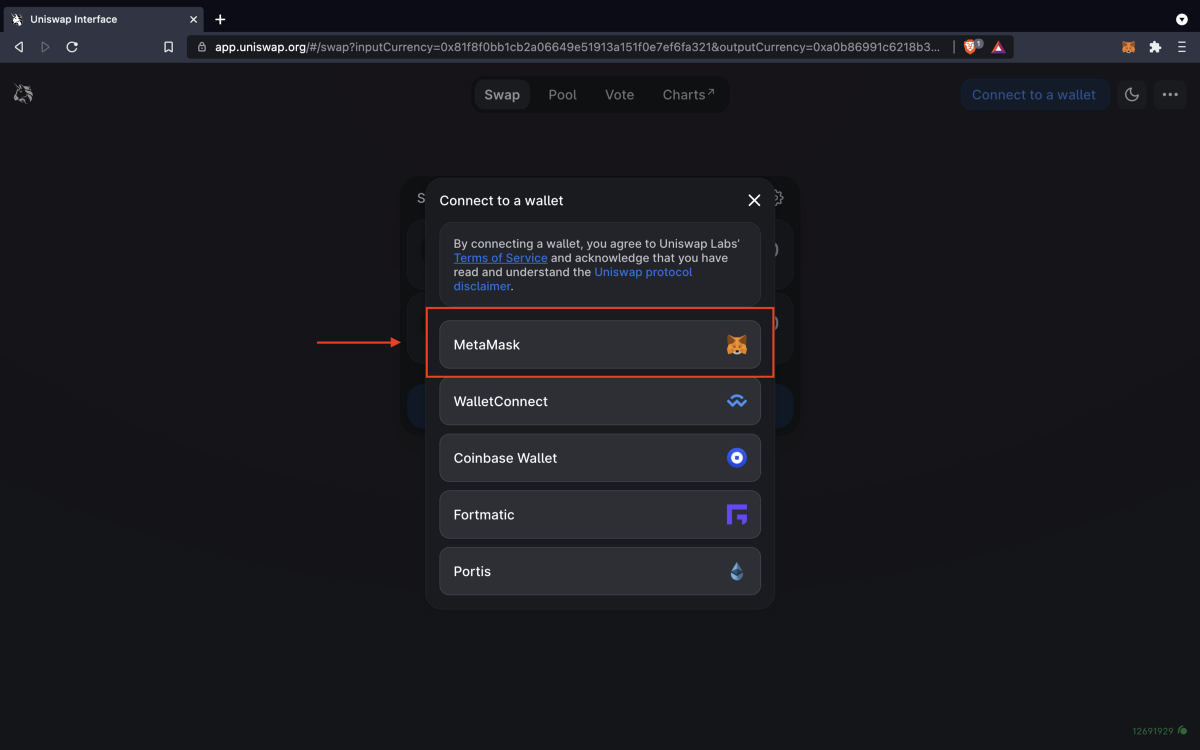Image resolution: width=1200 pixels, height=750 pixels.
Task: Click Connect to a wallet header button
Action: pyautogui.click(x=1034, y=95)
